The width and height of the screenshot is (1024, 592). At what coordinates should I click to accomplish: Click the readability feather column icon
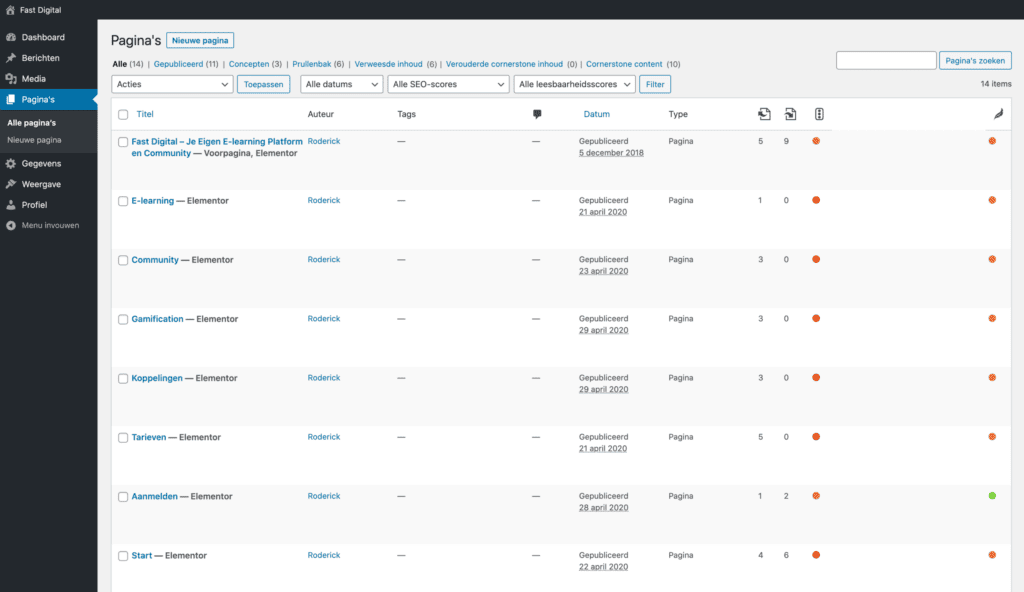click(x=997, y=115)
